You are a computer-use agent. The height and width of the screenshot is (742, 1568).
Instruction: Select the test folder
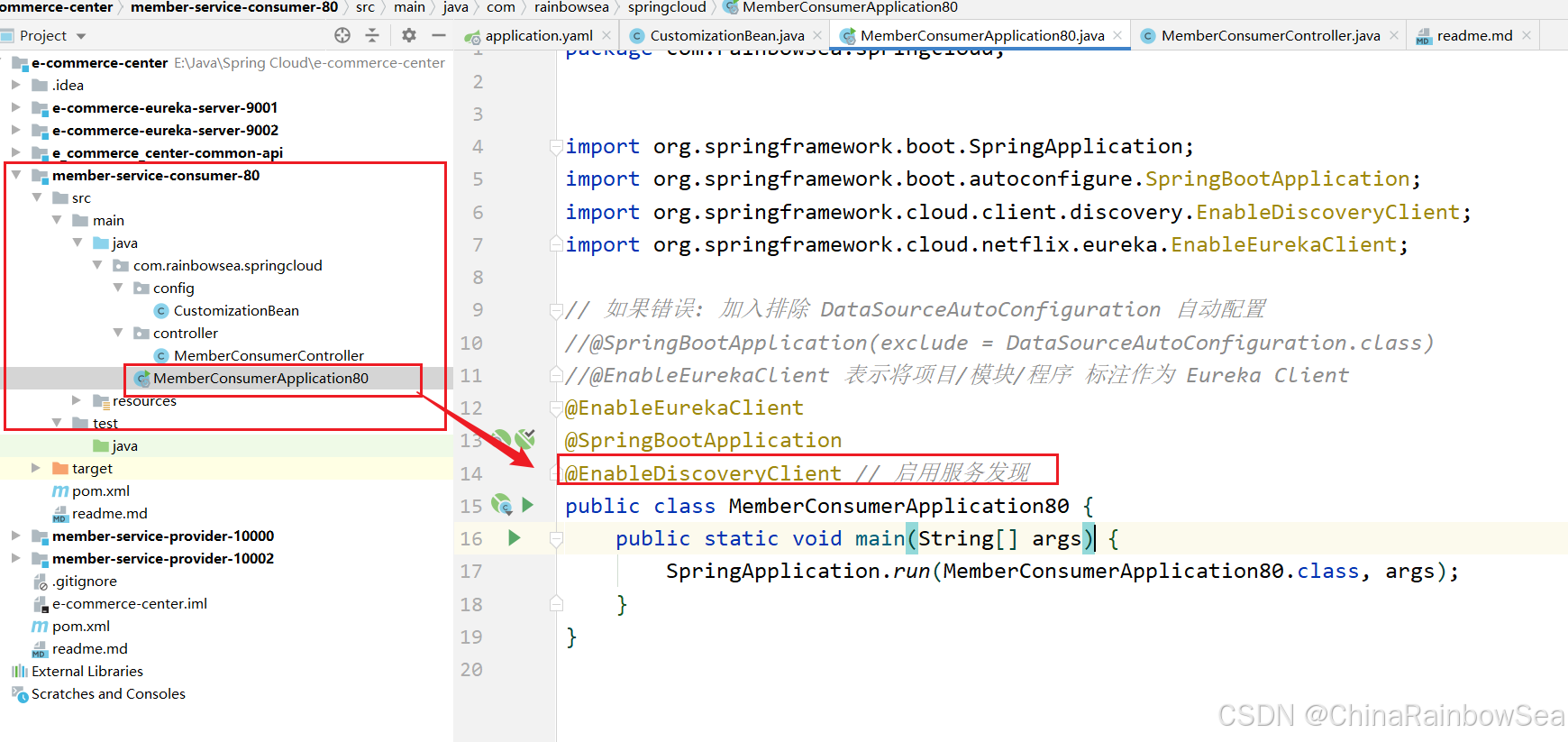click(105, 423)
